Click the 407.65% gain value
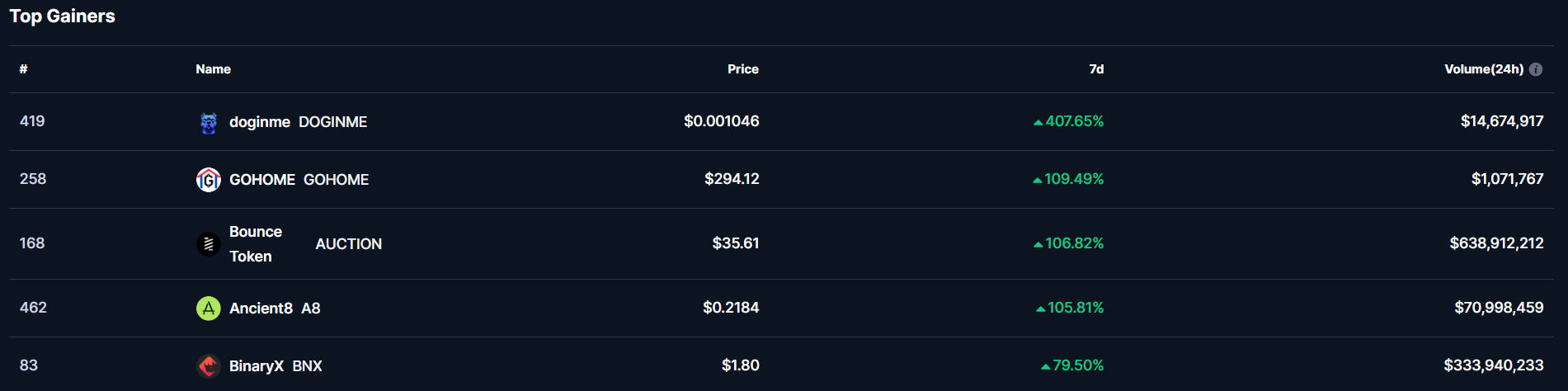The image size is (1568, 391). [x=1074, y=121]
